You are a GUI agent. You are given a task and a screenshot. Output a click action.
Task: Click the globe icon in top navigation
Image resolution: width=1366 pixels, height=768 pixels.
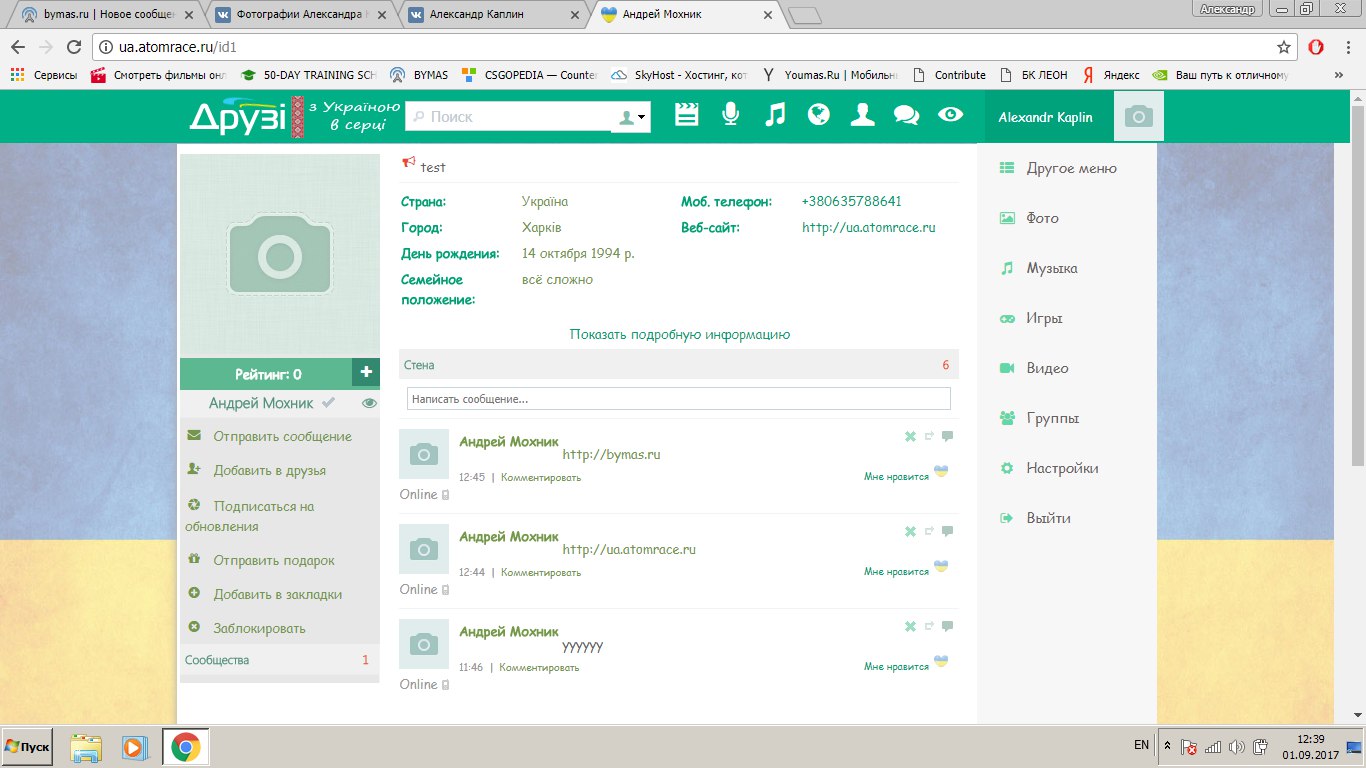pyautogui.click(x=819, y=116)
